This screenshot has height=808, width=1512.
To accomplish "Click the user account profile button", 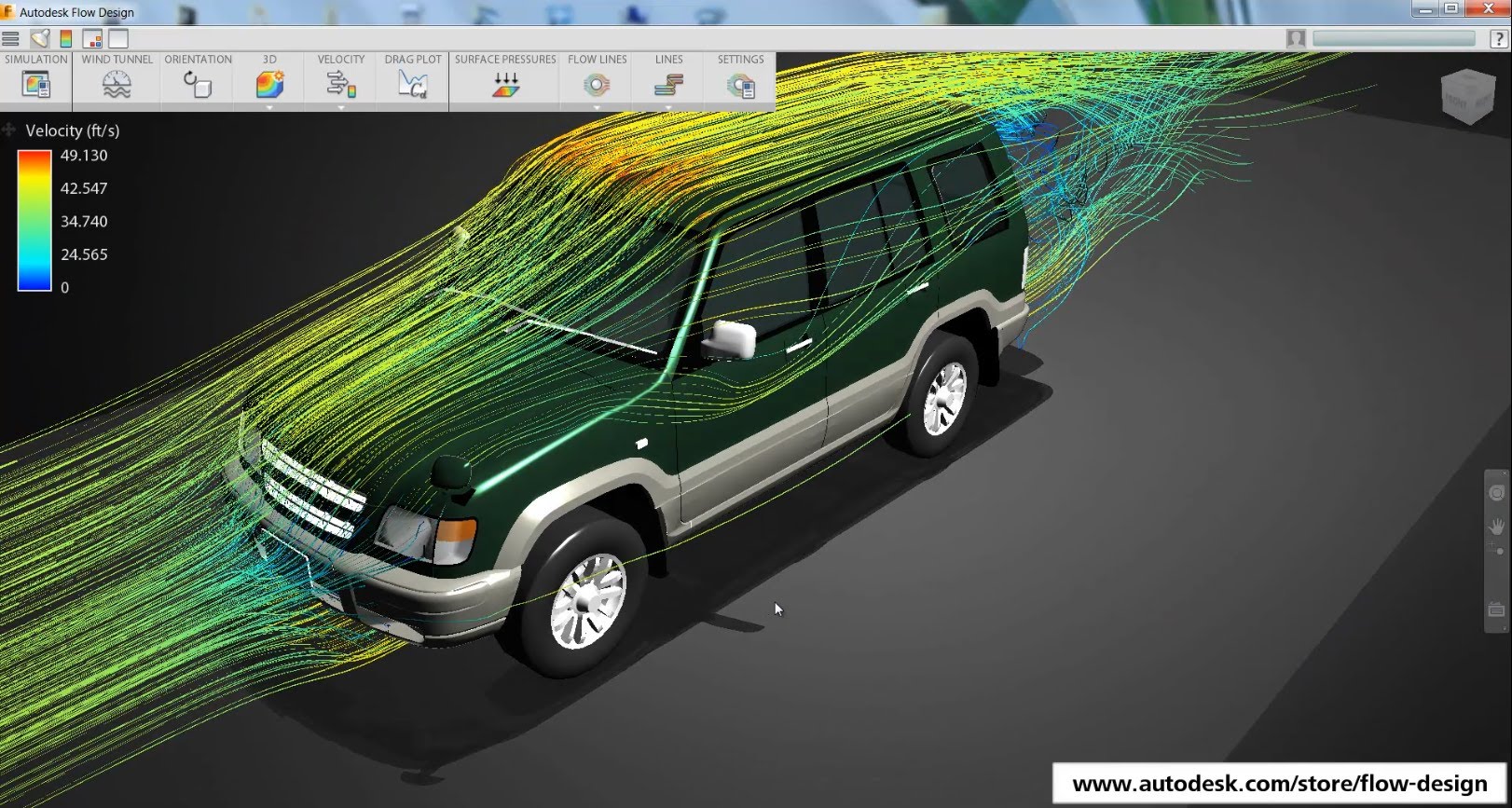I will click(1296, 38).
